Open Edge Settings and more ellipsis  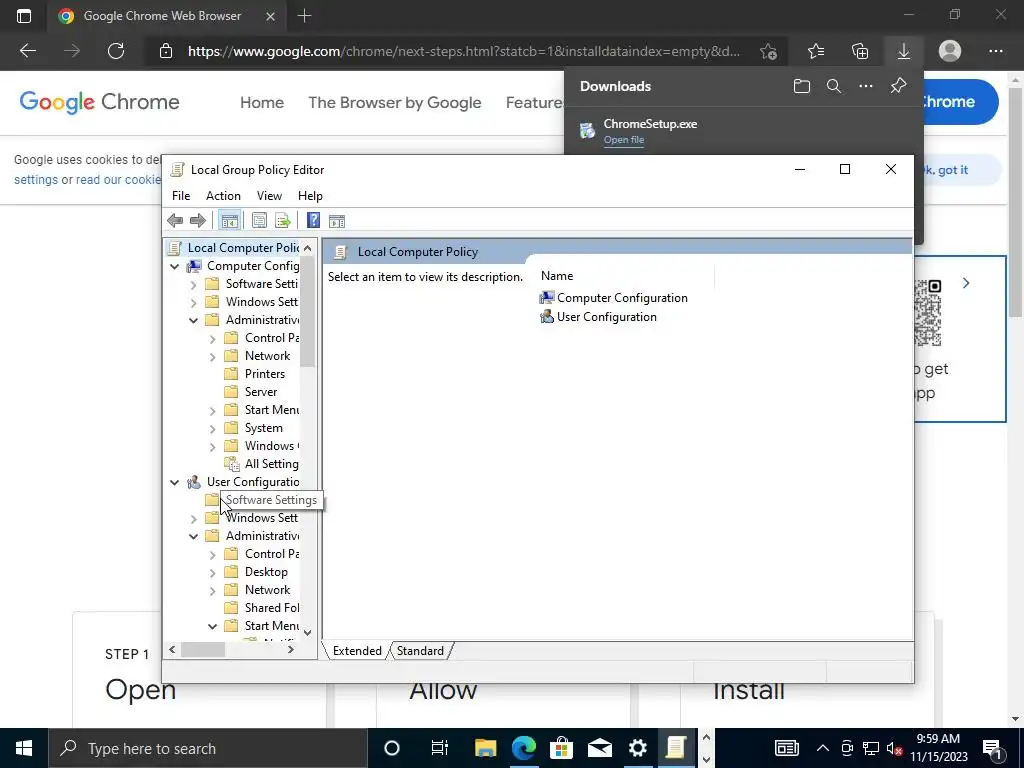996,51
